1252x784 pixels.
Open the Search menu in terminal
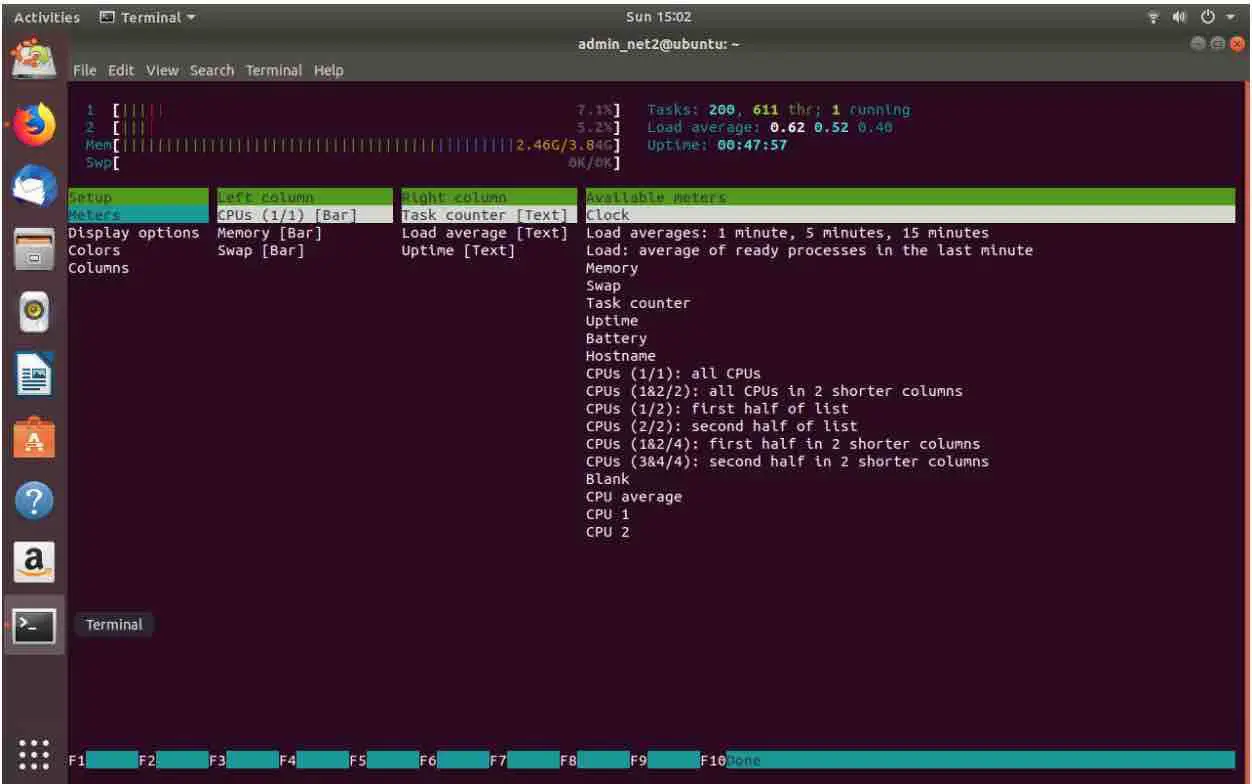211,70
